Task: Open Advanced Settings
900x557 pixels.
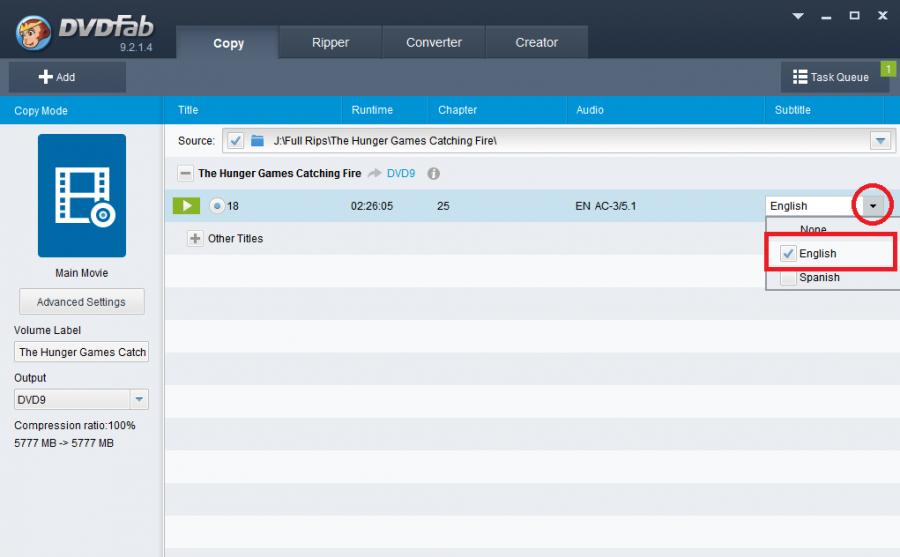Action: pyautogui.click(x=82, y=302)
